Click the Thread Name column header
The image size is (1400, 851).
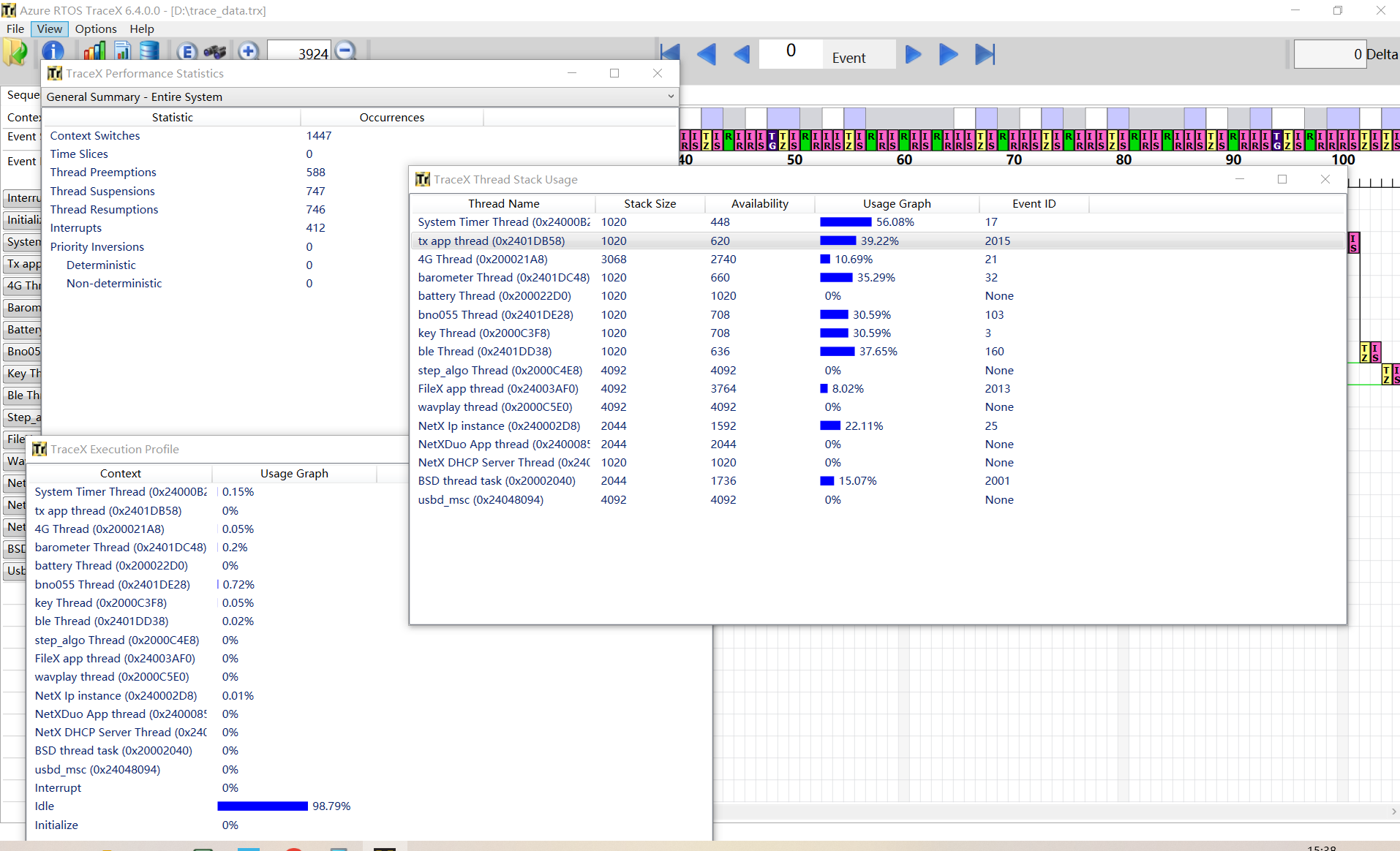click(503, 203)
